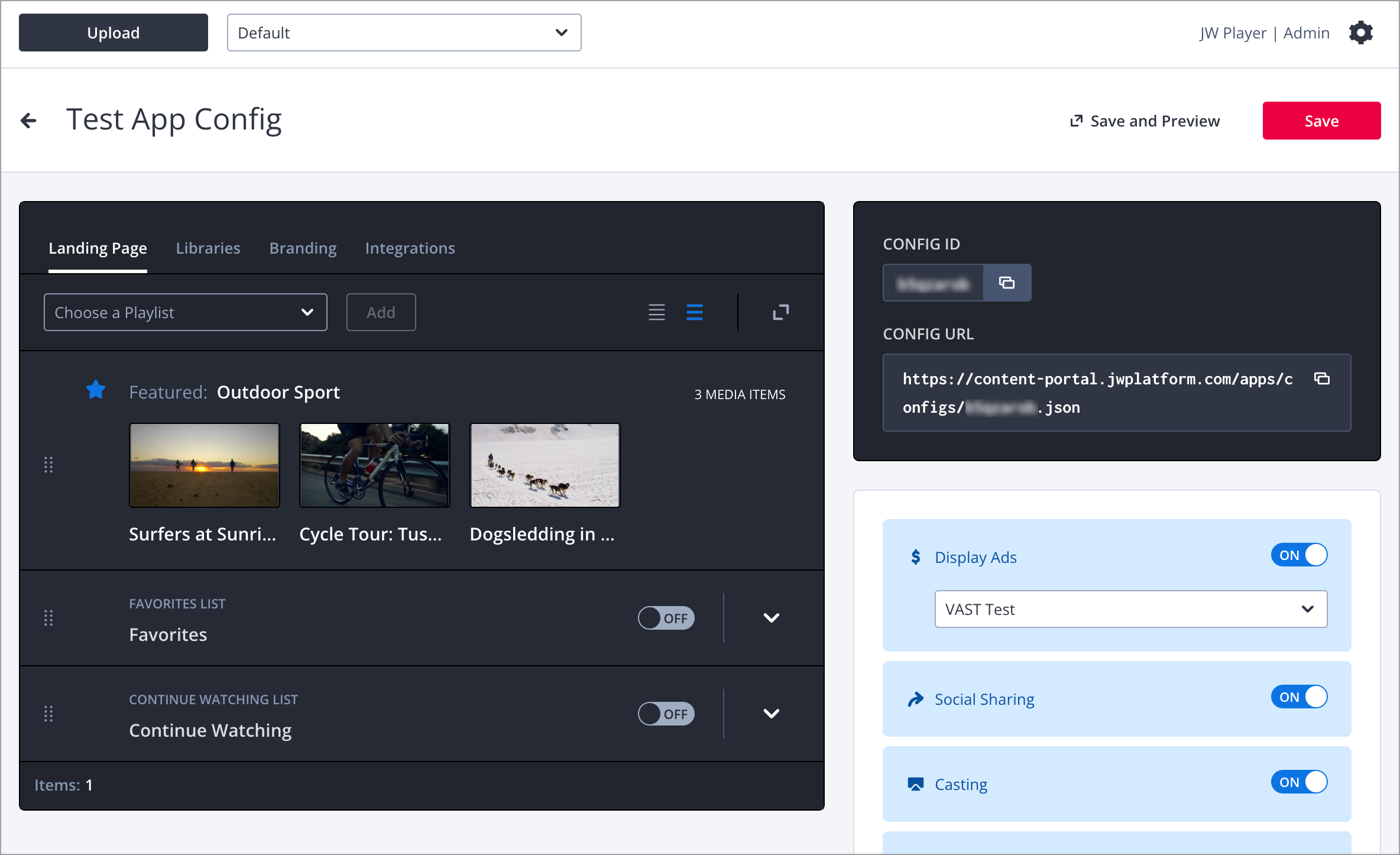This screenshot has height=855, width=1400.
Task: Enable the Continue Watching toggle
Action: [x=666, y=714]
